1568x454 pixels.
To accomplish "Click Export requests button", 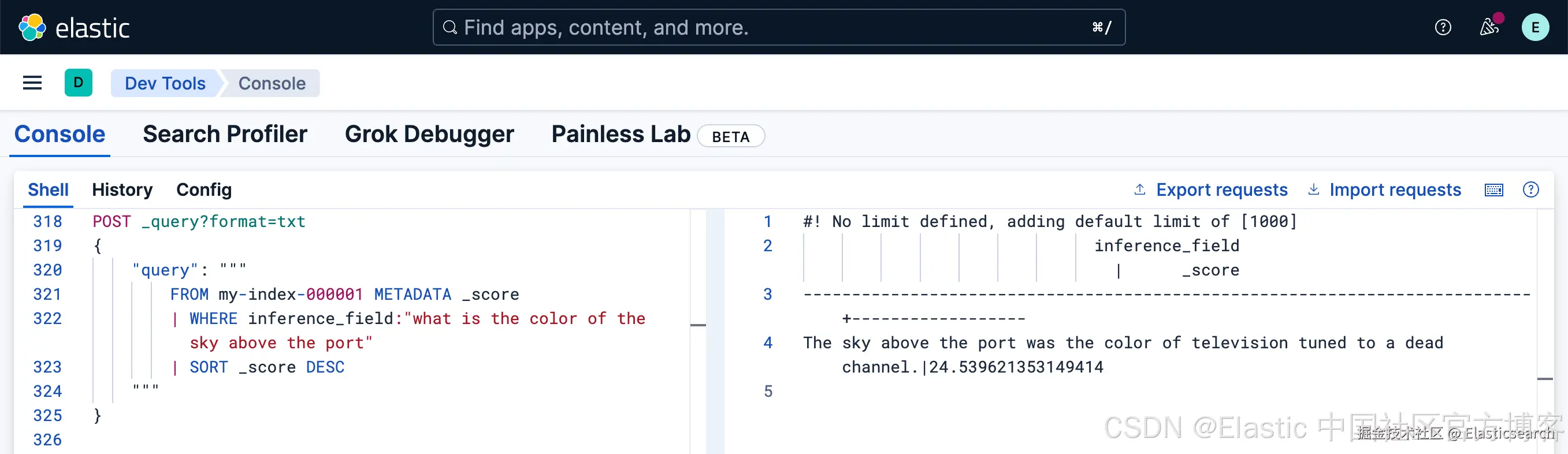I will pos(1211,190).
